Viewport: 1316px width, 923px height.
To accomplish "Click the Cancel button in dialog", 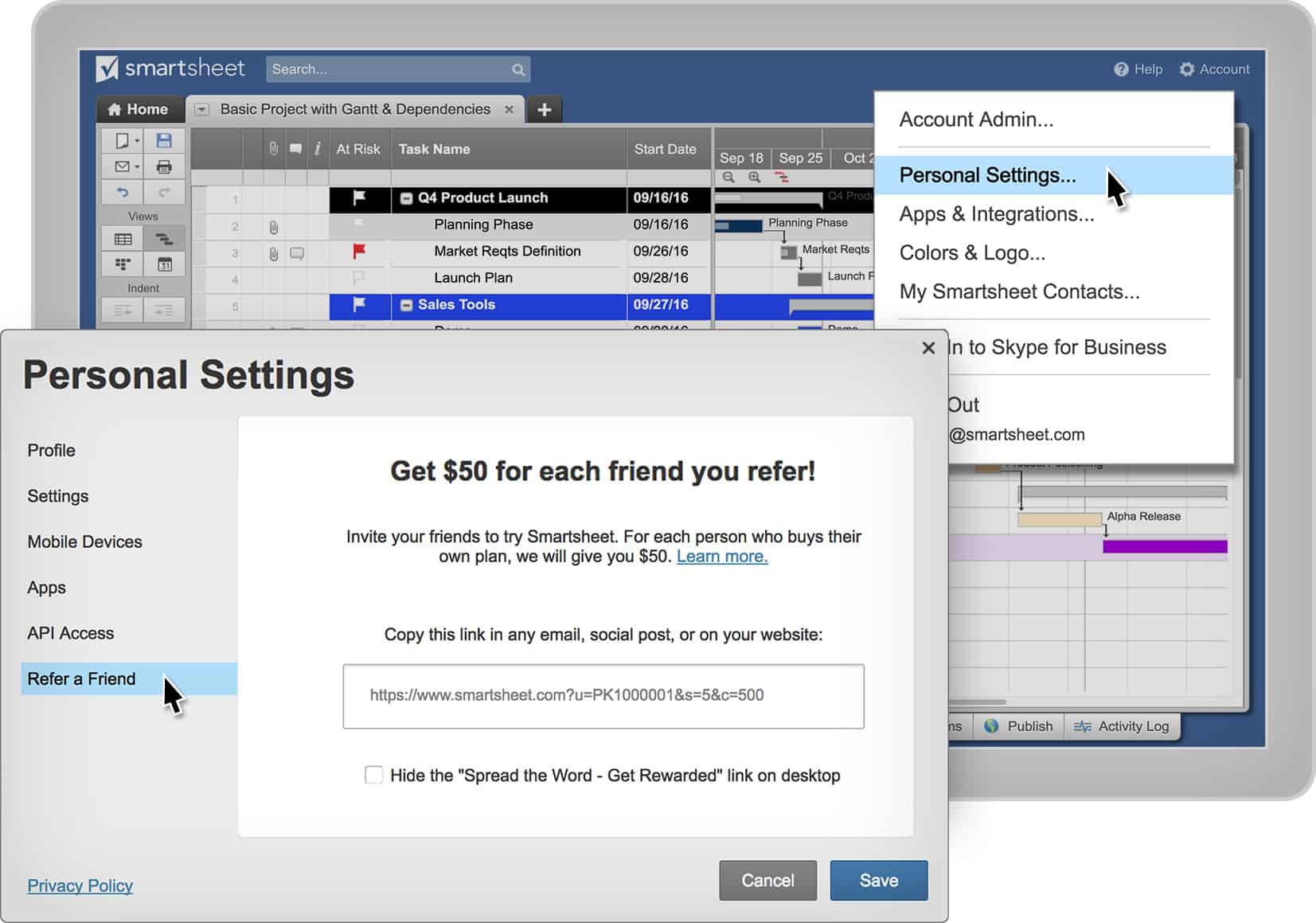I will [768, 880].
